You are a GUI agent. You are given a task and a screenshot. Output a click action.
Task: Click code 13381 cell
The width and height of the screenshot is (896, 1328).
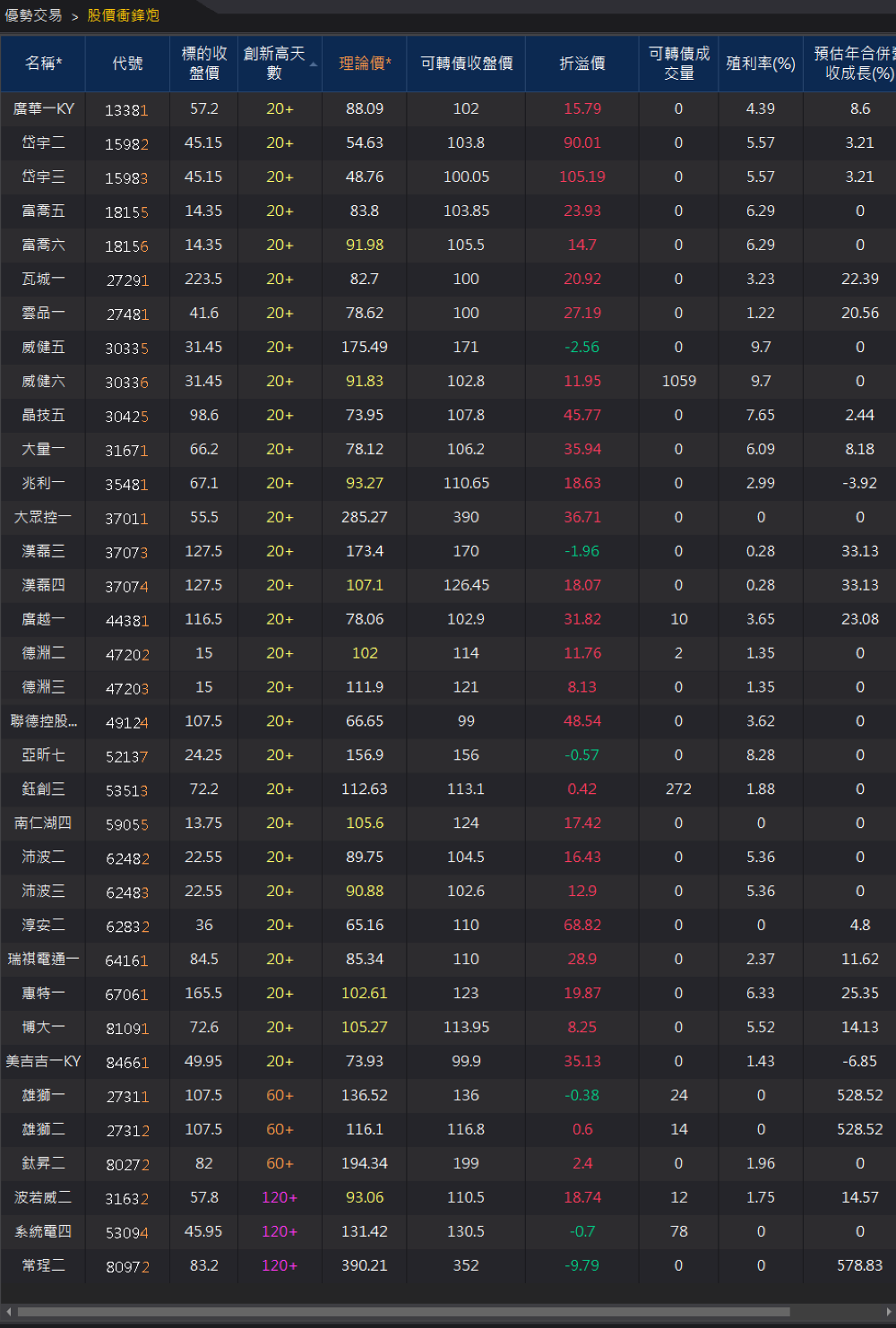127,110
